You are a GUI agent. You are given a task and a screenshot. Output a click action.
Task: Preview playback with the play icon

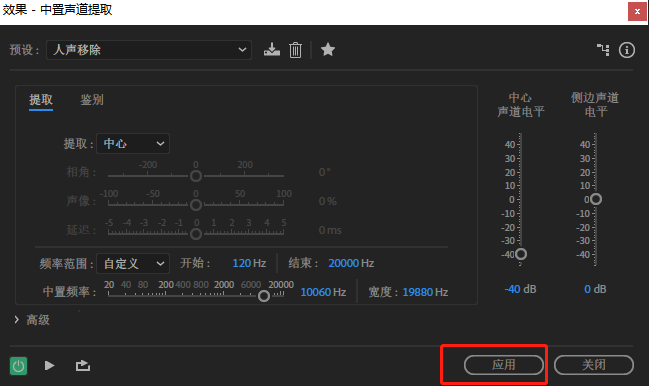coord(49,365)
